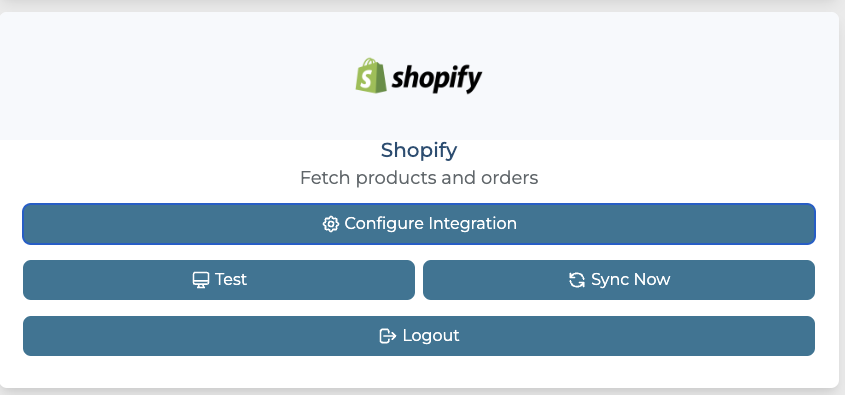Click the gear icon on Configure Integration
845x395 pixels.
(x=330, y=224)
